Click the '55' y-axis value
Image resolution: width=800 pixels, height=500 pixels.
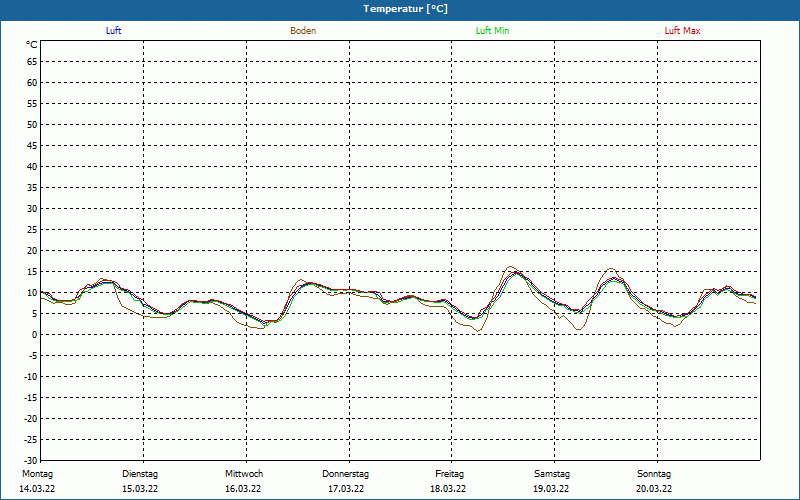point(32,104)
